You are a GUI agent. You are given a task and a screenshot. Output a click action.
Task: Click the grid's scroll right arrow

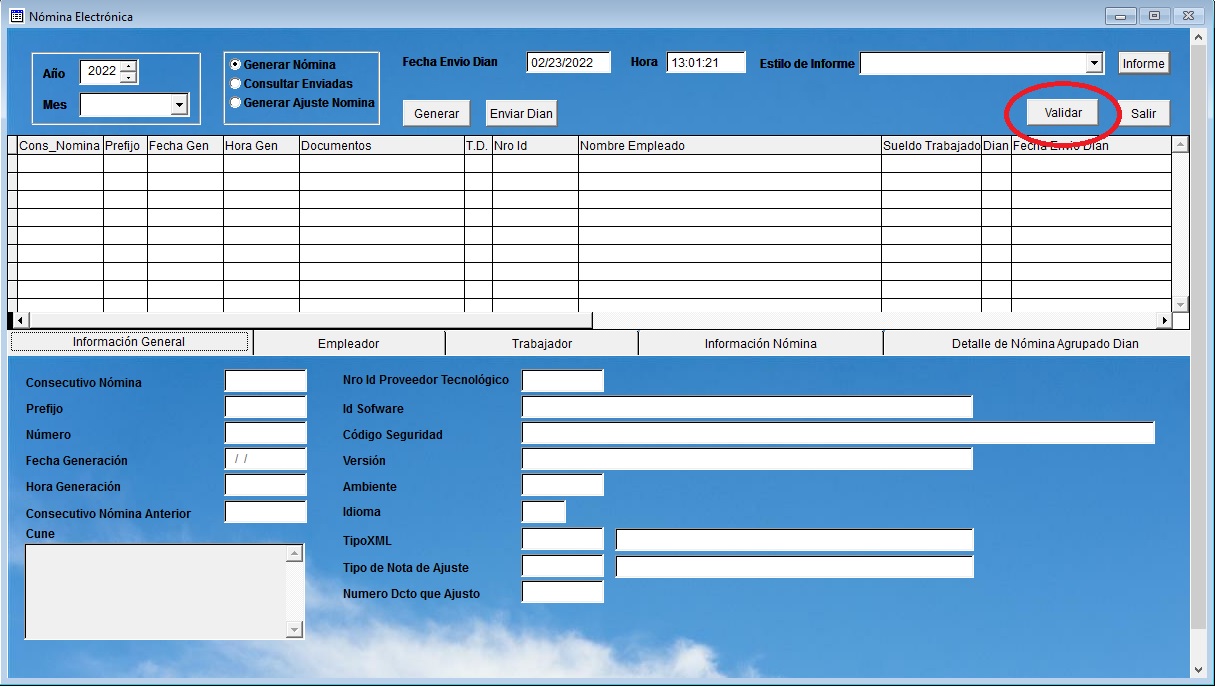[1164, 321]
